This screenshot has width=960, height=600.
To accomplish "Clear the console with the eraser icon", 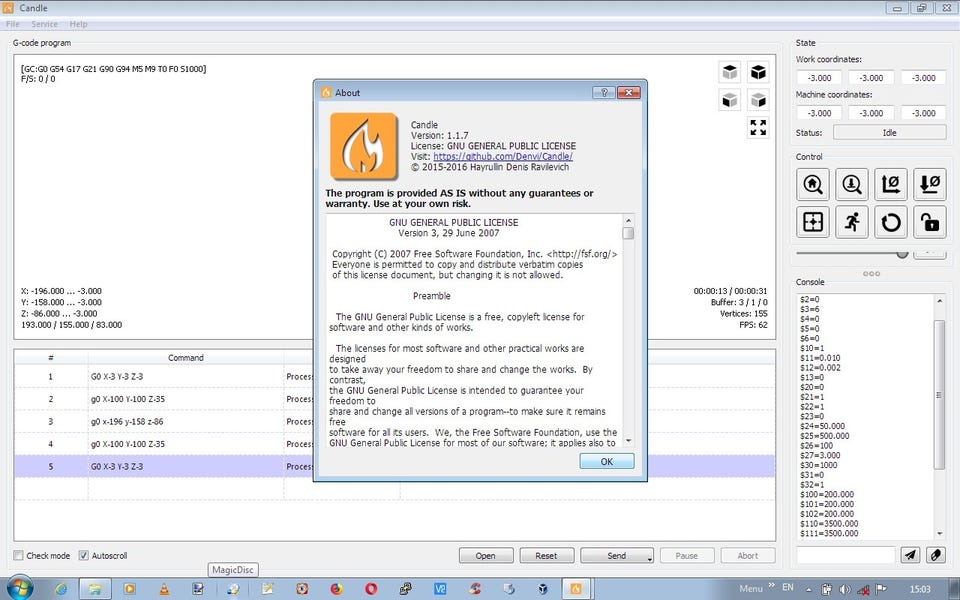I will [x=936, y=555].
